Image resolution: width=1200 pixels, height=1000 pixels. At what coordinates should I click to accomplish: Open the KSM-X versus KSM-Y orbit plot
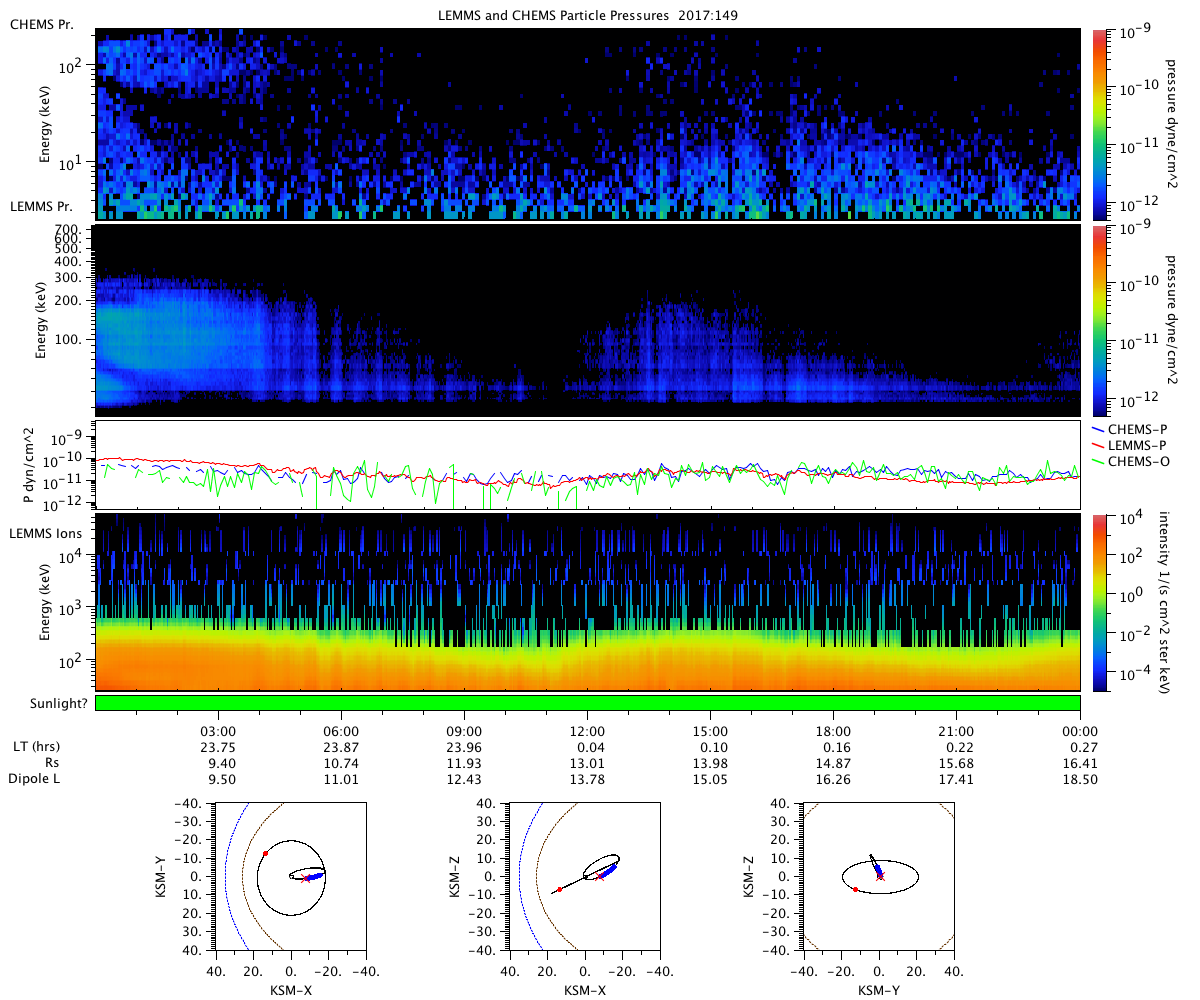[x=290, y=876]
